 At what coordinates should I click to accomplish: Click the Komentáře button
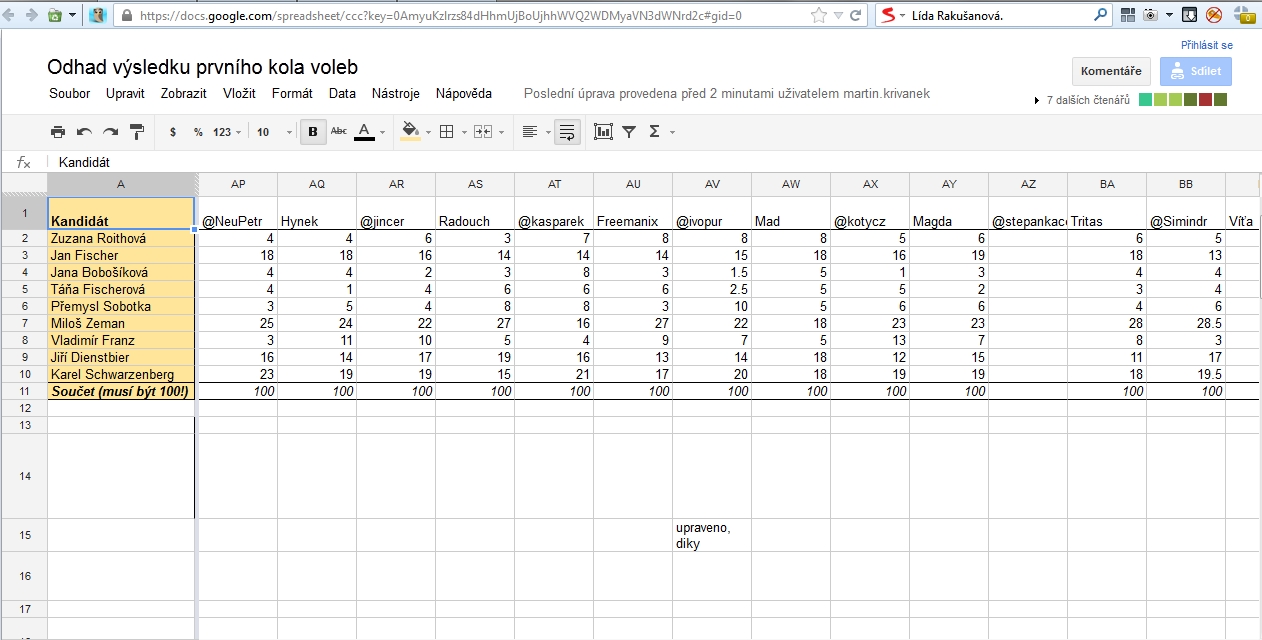[x=1111, y=71]
